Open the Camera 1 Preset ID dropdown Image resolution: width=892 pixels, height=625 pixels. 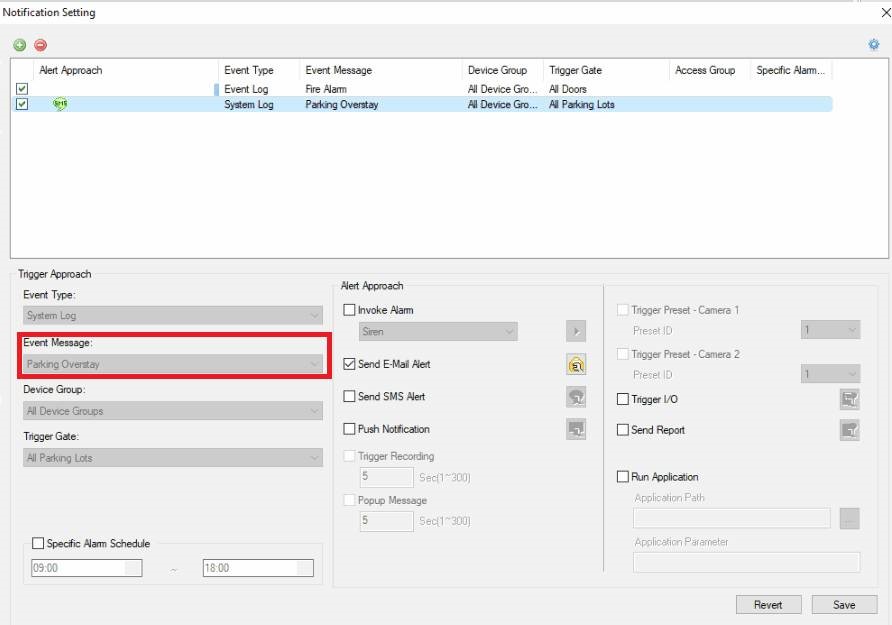(831, 330)
